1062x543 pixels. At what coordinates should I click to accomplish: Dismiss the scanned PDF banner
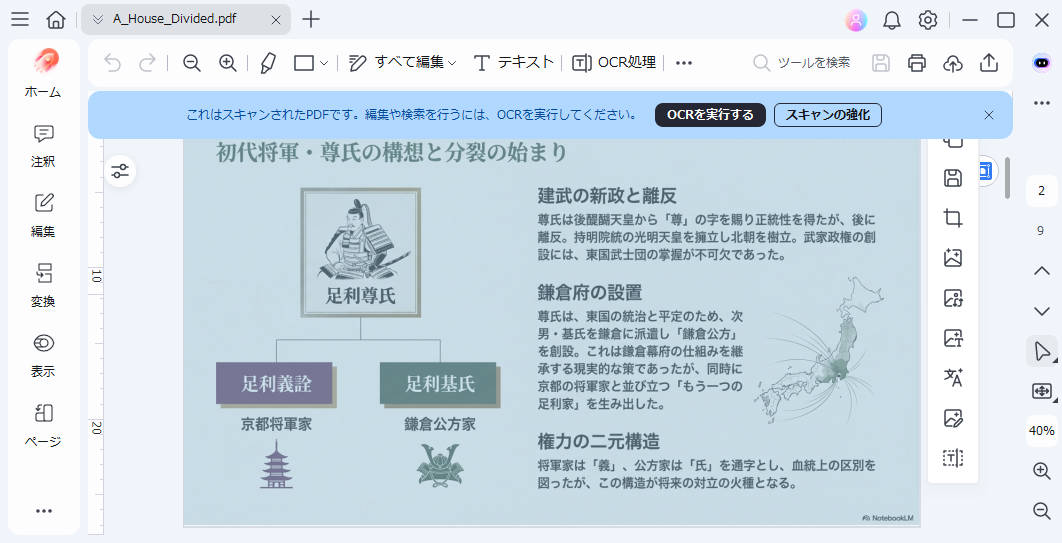pos(989,115)
